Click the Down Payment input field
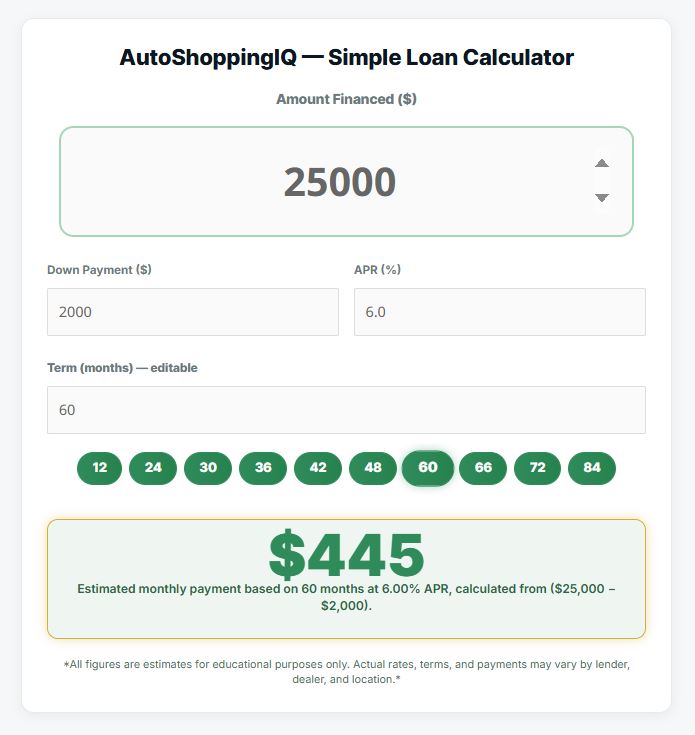The image size is (695, 735). [x=193, y=312]
